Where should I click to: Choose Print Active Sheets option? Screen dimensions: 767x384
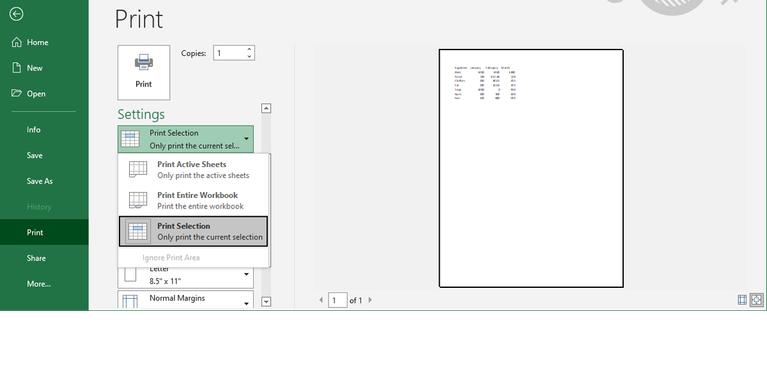pyautogui.click(x=194, y=169)
